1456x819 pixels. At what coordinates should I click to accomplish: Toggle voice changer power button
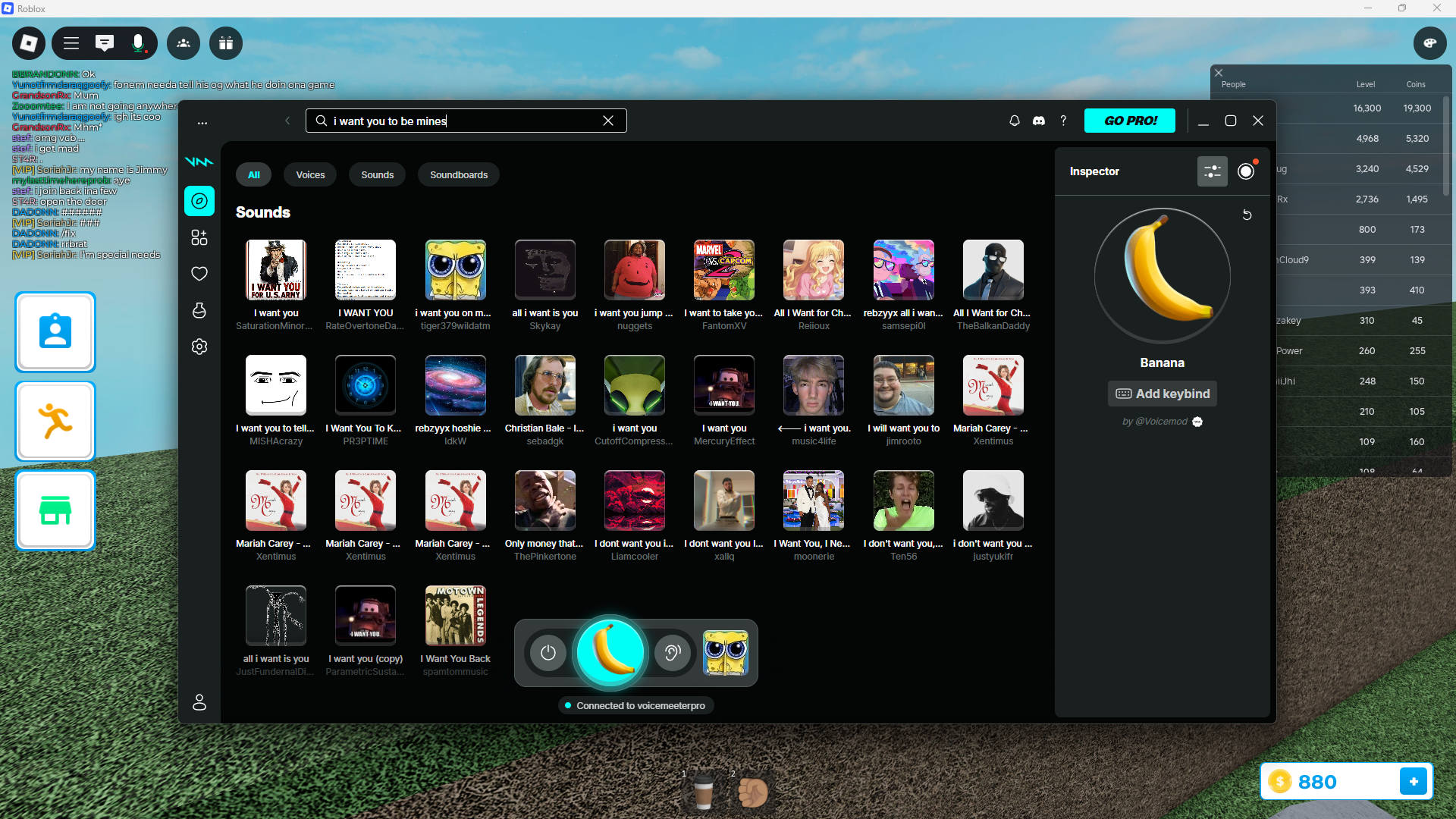(548, 653)
